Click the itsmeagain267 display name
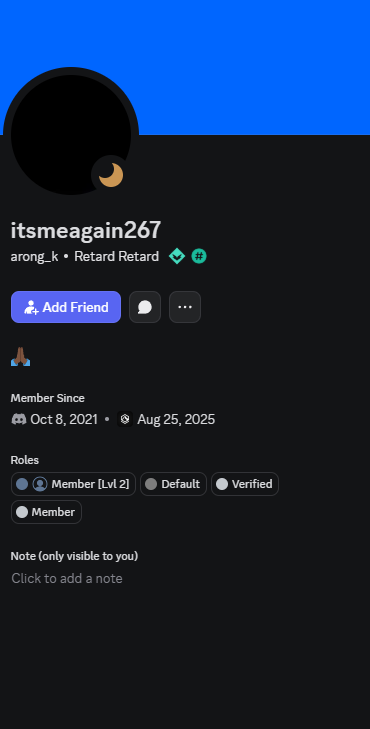This screenshot has height=729, width=370. [x=86, y=230]
